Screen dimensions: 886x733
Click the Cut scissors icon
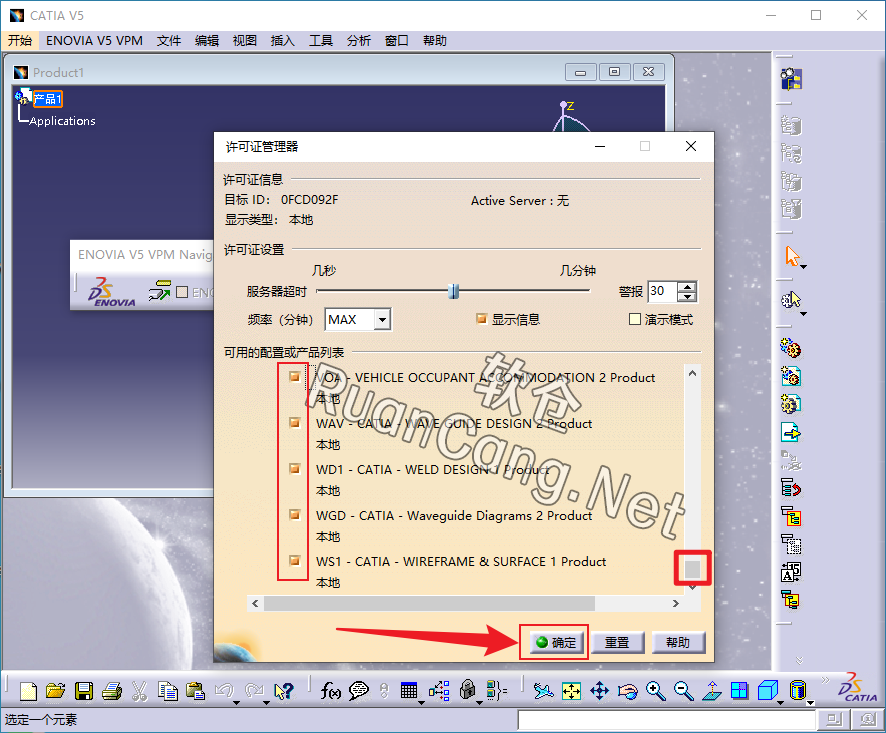pyautogui.click(x=139, y=691)
